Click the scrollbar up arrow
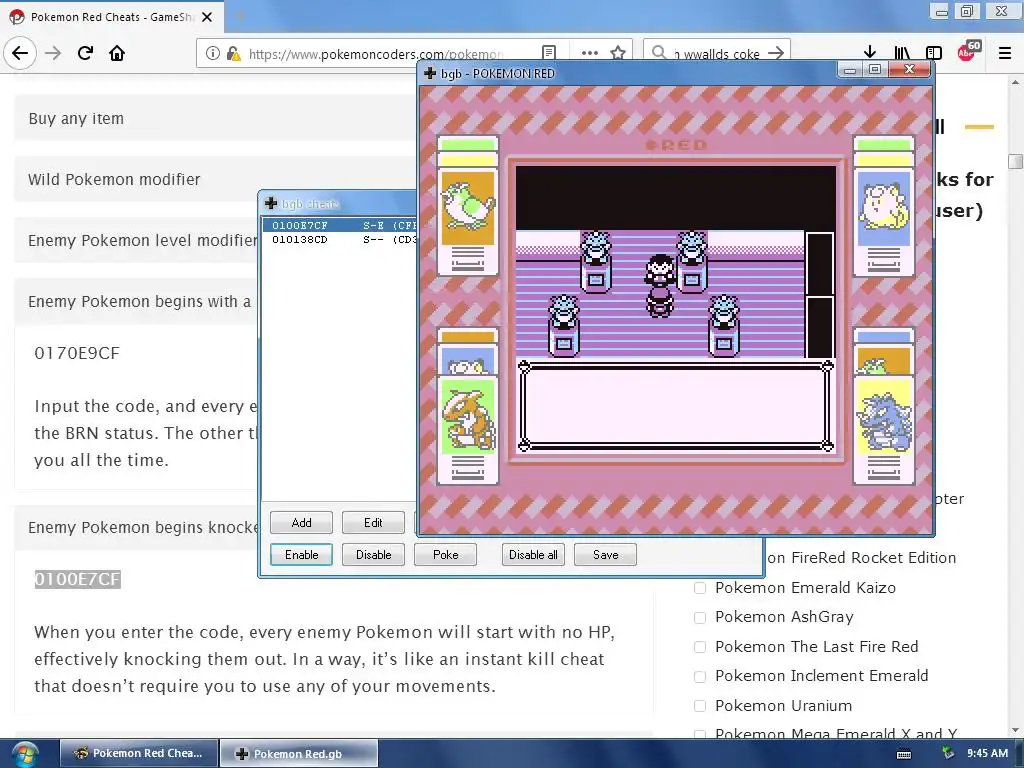1024x768 pixels. (1015, 82)
